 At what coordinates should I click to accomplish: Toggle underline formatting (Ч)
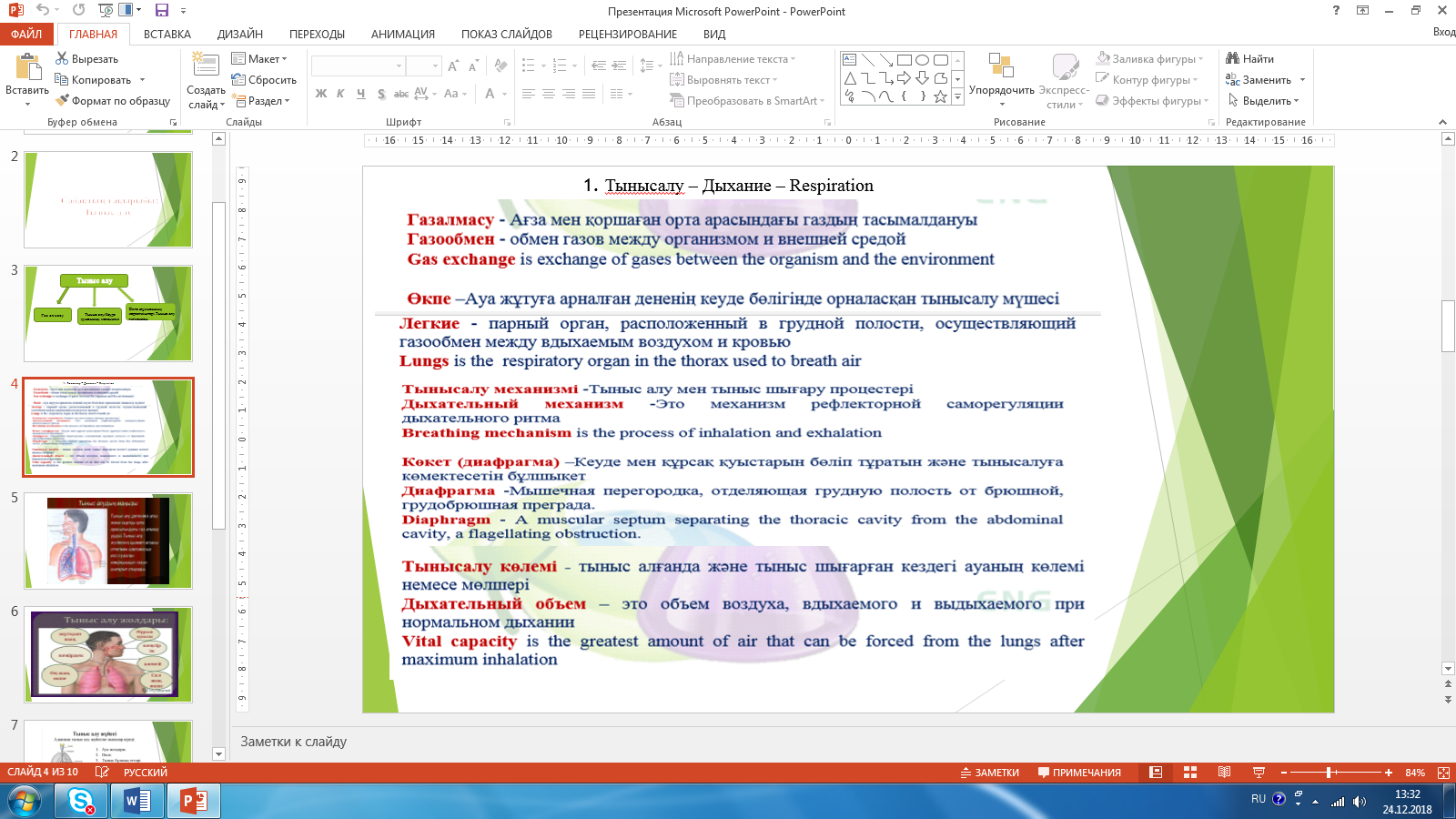pos(360,94)
